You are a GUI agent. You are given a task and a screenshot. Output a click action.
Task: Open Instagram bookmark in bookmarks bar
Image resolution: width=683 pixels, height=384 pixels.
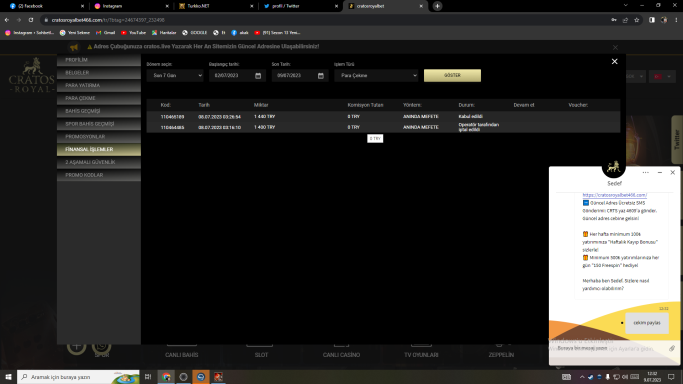tap(29, 33)
